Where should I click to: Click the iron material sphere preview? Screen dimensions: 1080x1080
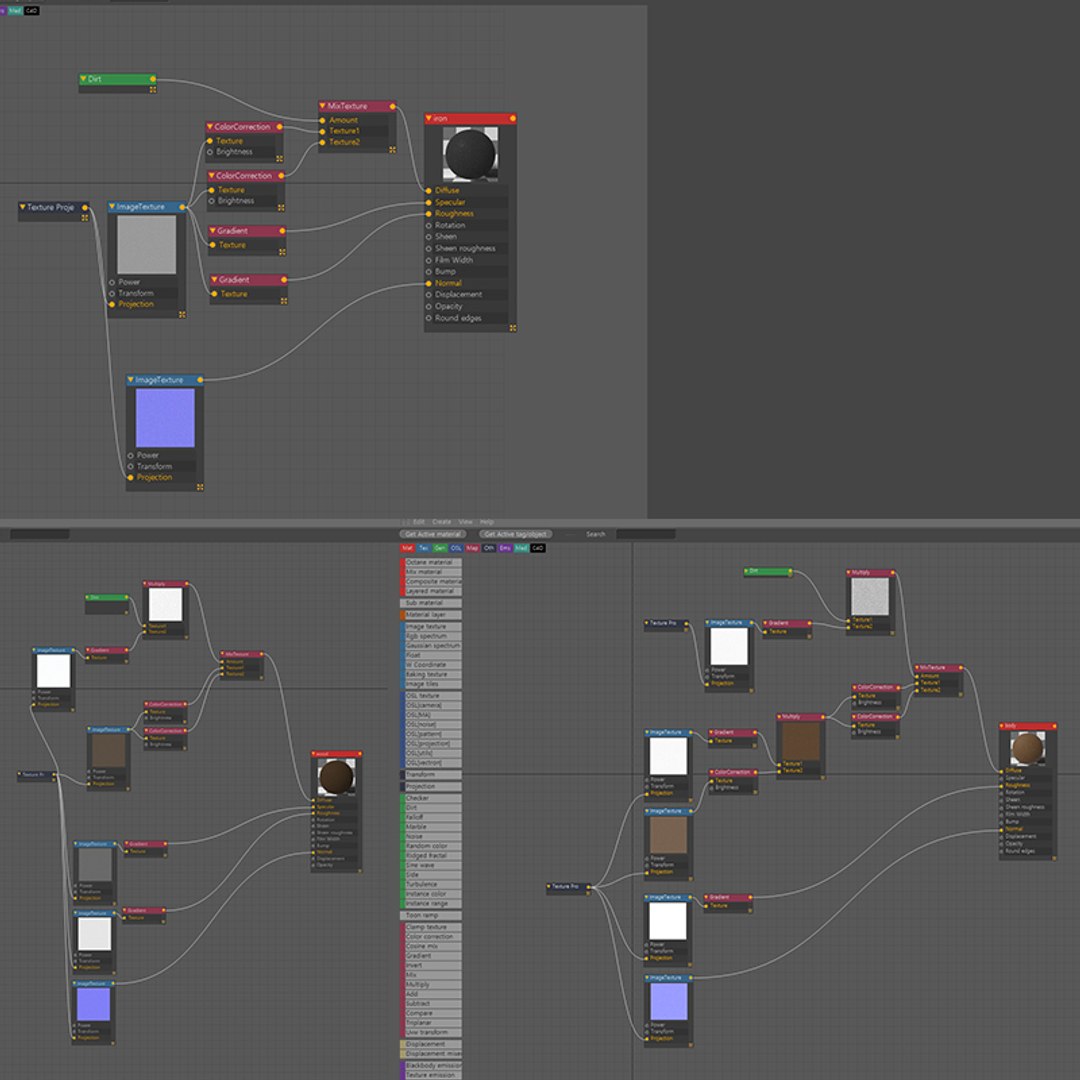[470, 154]
